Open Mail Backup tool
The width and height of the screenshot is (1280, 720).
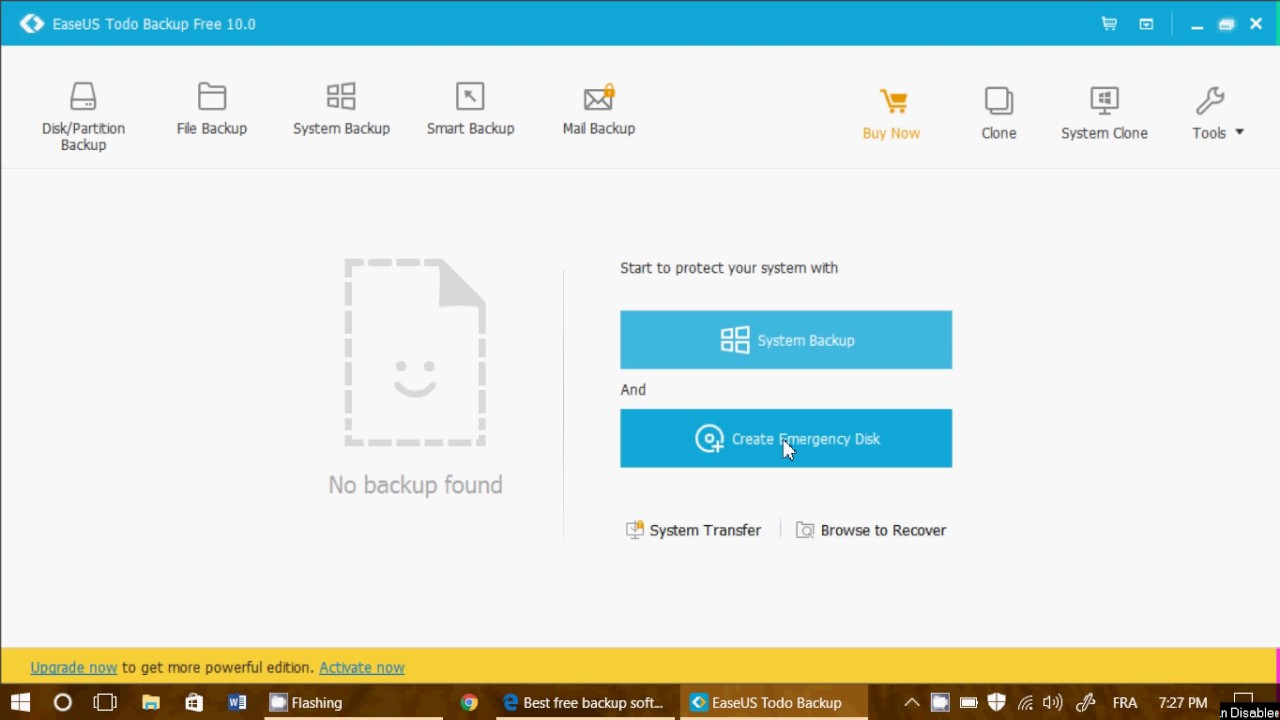point(598,109)
